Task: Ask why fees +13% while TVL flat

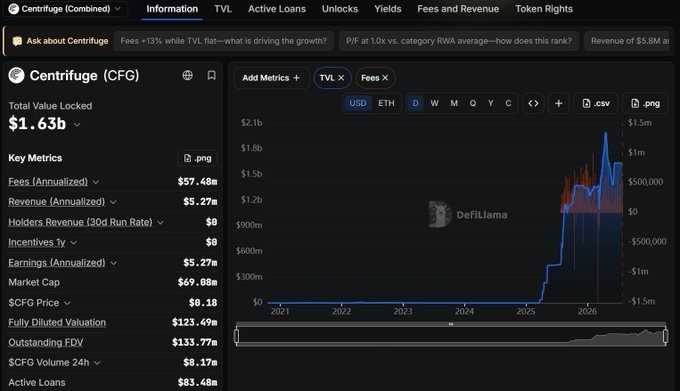Action: tap(223, 41)
